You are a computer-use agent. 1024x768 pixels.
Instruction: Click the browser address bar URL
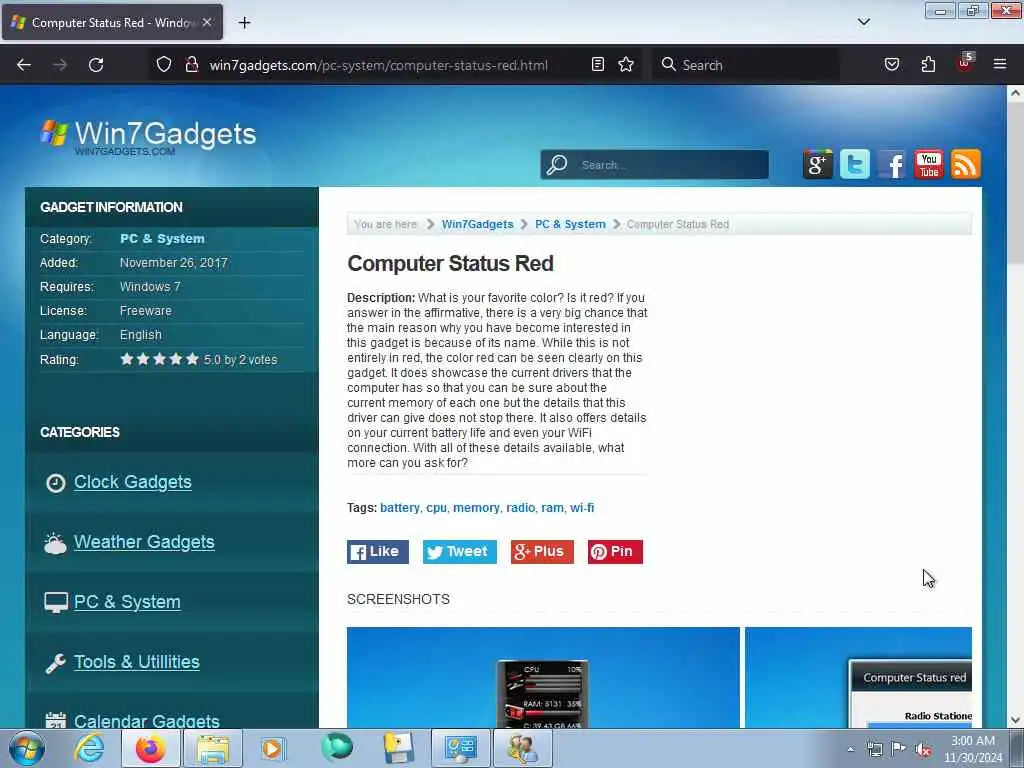(x=379, y=65)
